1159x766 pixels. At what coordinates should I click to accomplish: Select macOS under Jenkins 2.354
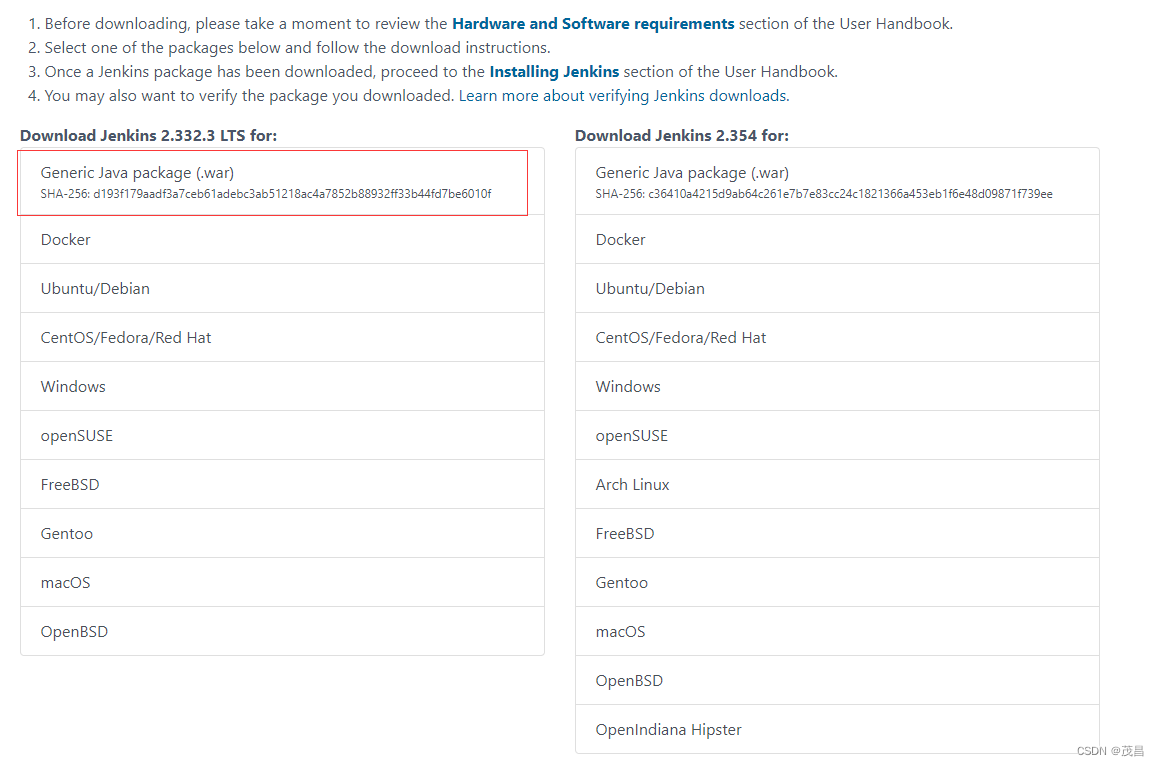837,631
